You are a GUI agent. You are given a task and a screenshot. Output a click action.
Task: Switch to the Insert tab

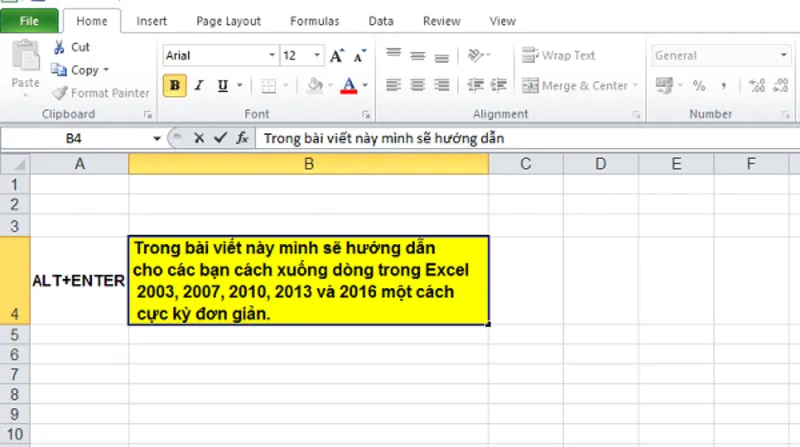[x=152, y=21]
